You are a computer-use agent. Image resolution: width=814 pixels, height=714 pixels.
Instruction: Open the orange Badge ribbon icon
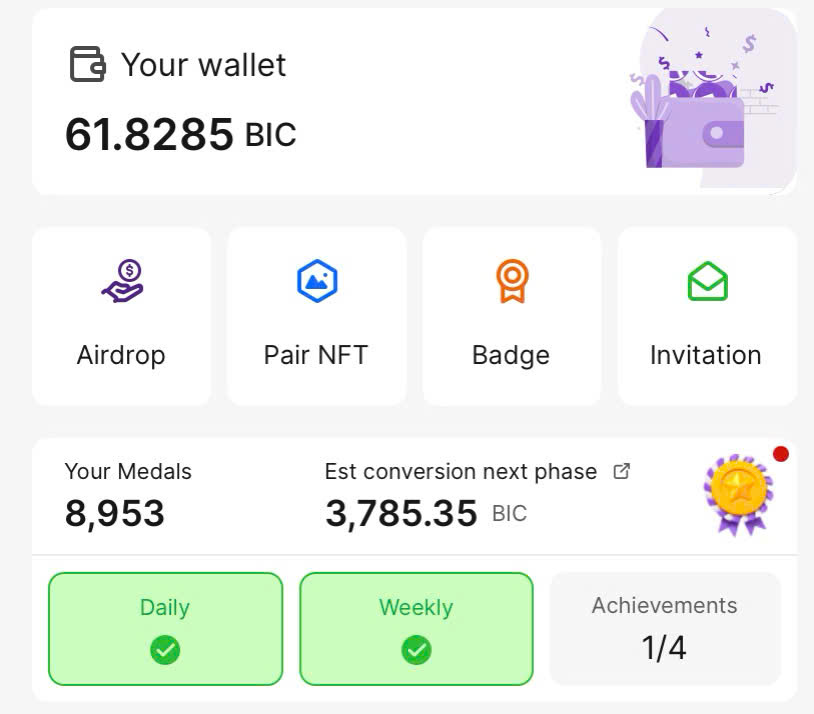point(512,281)
